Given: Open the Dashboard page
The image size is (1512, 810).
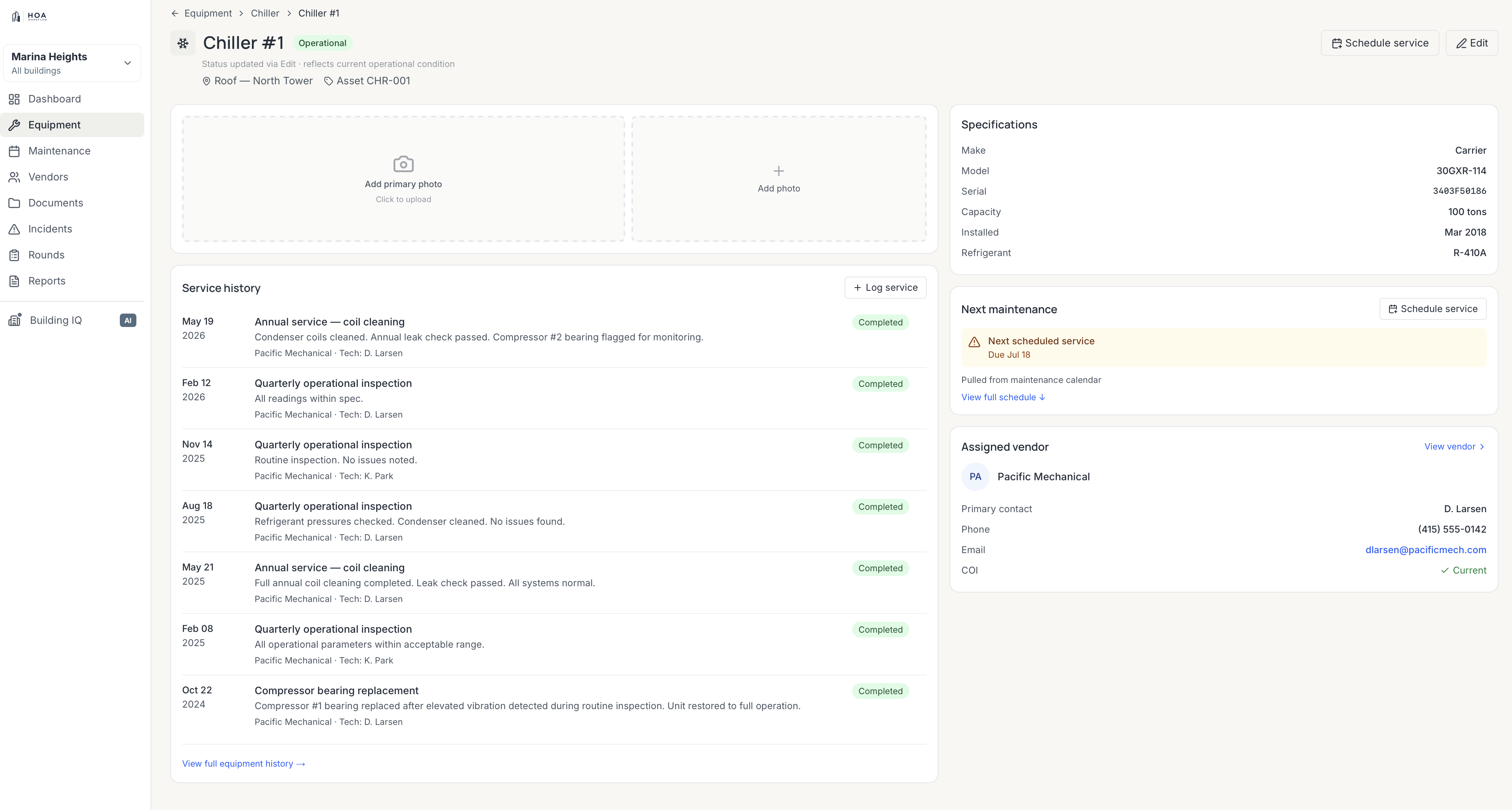Looking at the screenshot, I should (72, 99).
